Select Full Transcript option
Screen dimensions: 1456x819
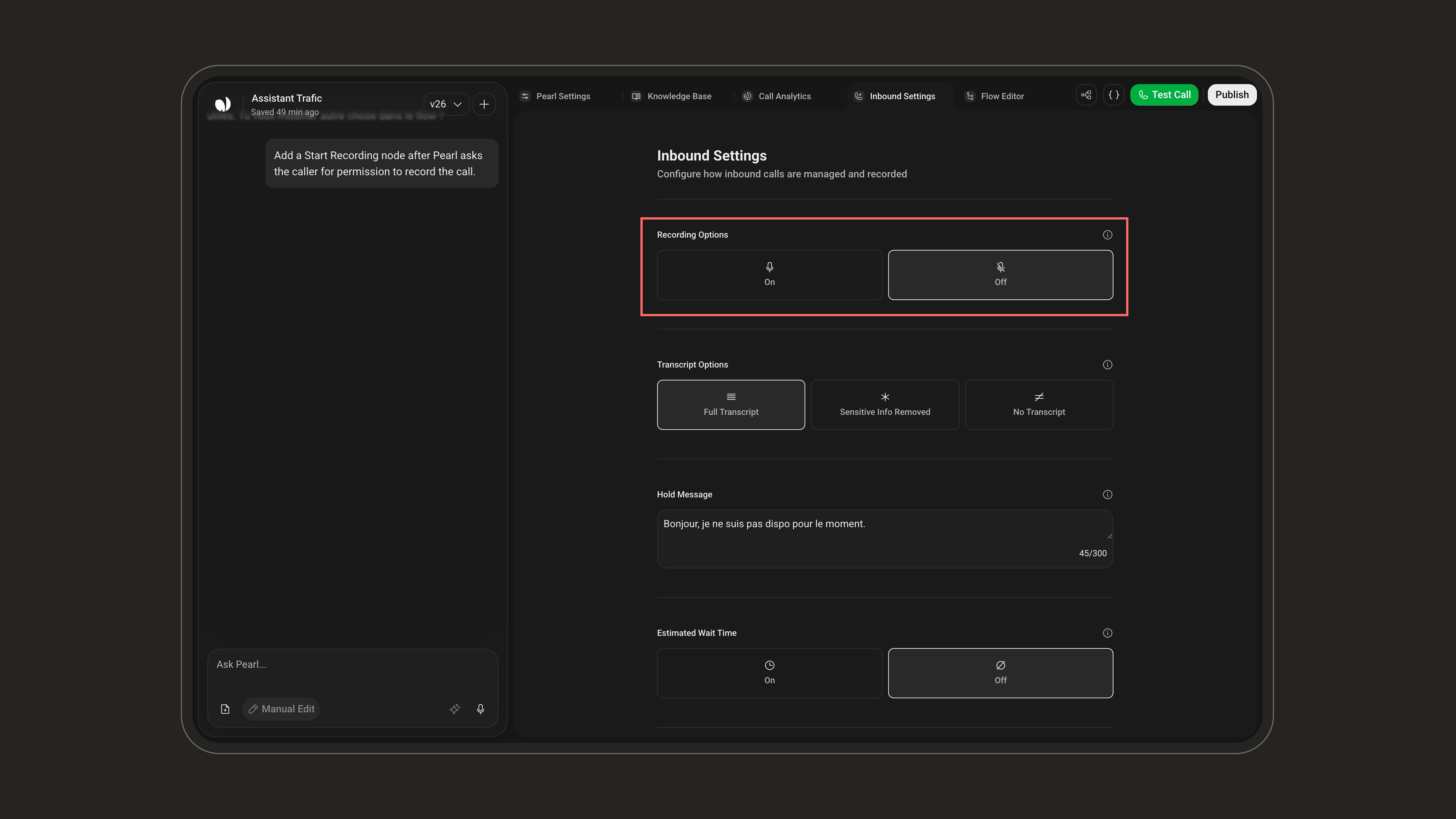click(x=731, y=405)
